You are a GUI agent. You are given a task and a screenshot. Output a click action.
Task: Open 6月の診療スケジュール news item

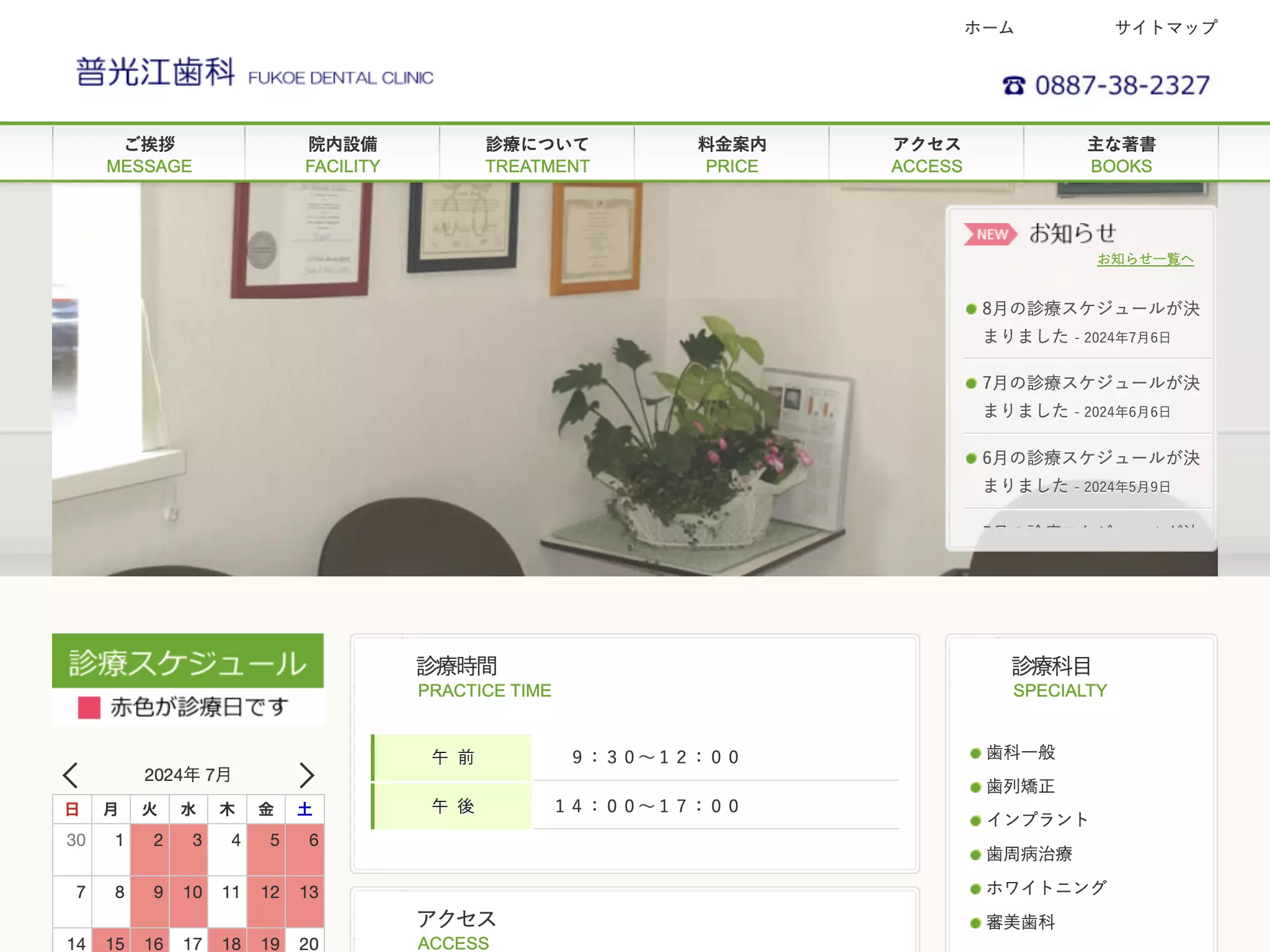(1090, 472)
